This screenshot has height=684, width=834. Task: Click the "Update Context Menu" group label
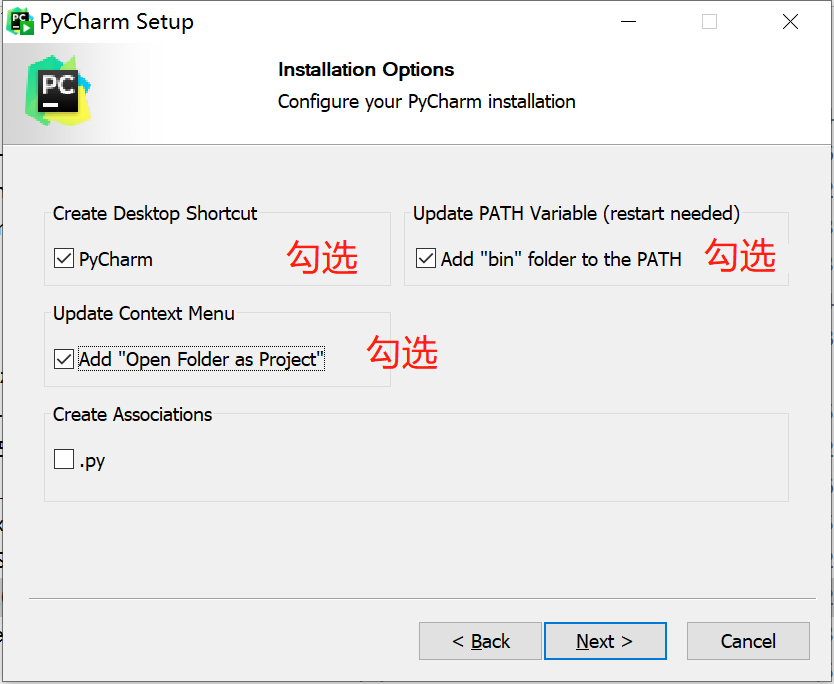(x=144, y=314)
